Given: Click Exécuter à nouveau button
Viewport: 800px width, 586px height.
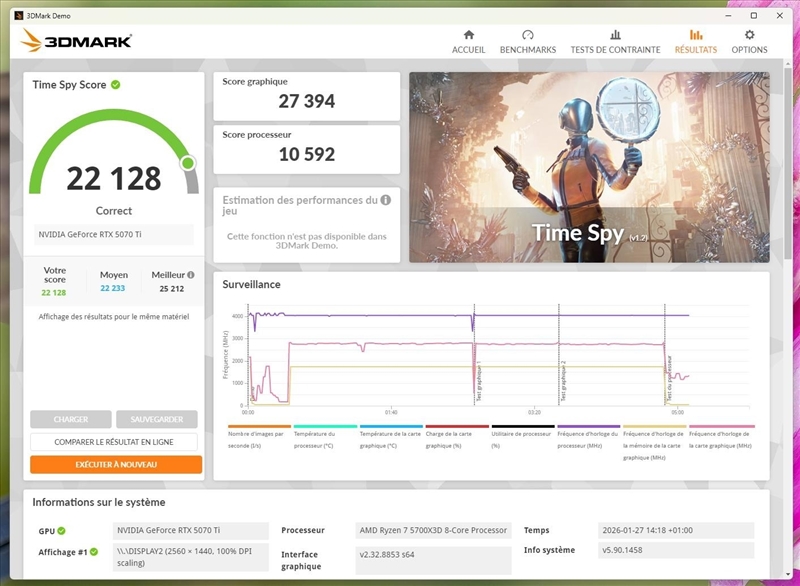Looking at the screenshot, I should [x=116, y=465].
